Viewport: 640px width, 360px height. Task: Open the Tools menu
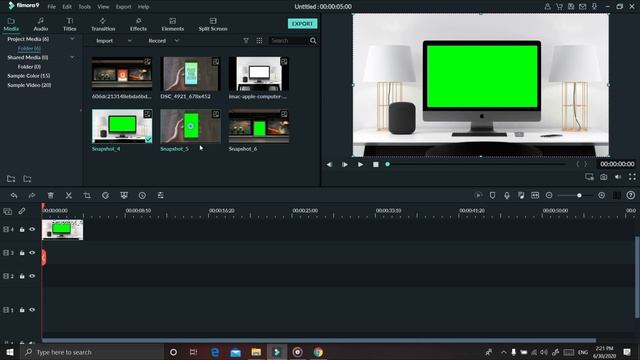click(84, 7)
